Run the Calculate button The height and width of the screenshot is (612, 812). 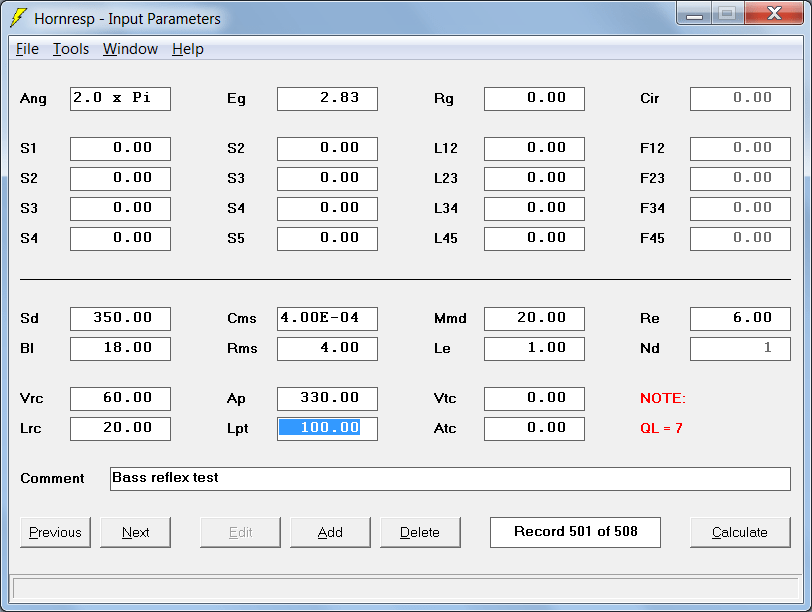pyautogui.click(x=740, y=532)
